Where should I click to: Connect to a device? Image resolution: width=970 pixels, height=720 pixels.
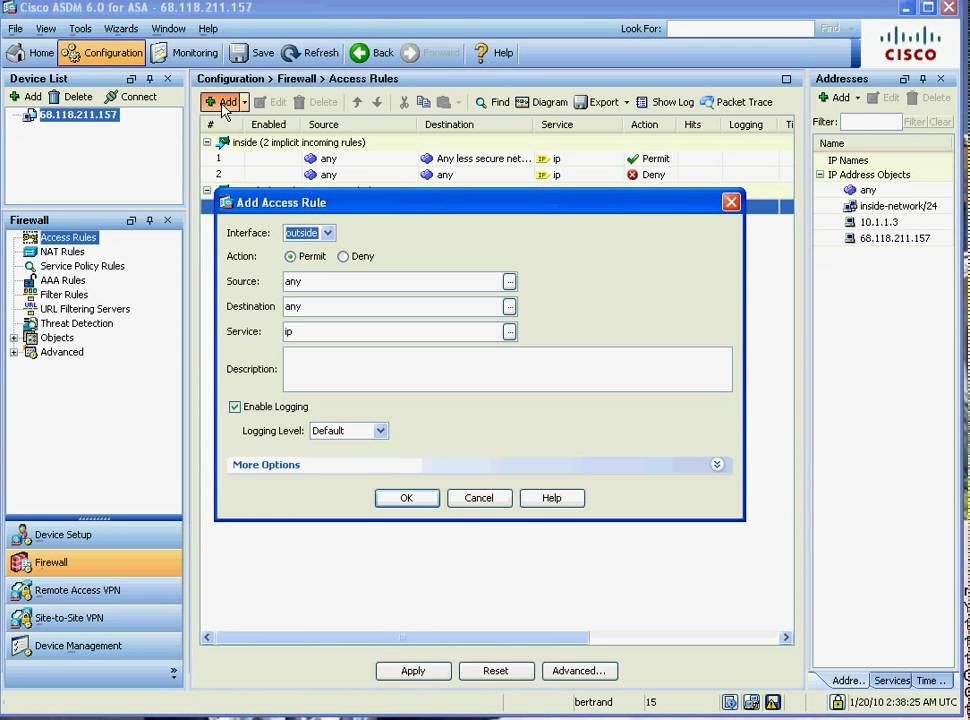coord(131,96)
